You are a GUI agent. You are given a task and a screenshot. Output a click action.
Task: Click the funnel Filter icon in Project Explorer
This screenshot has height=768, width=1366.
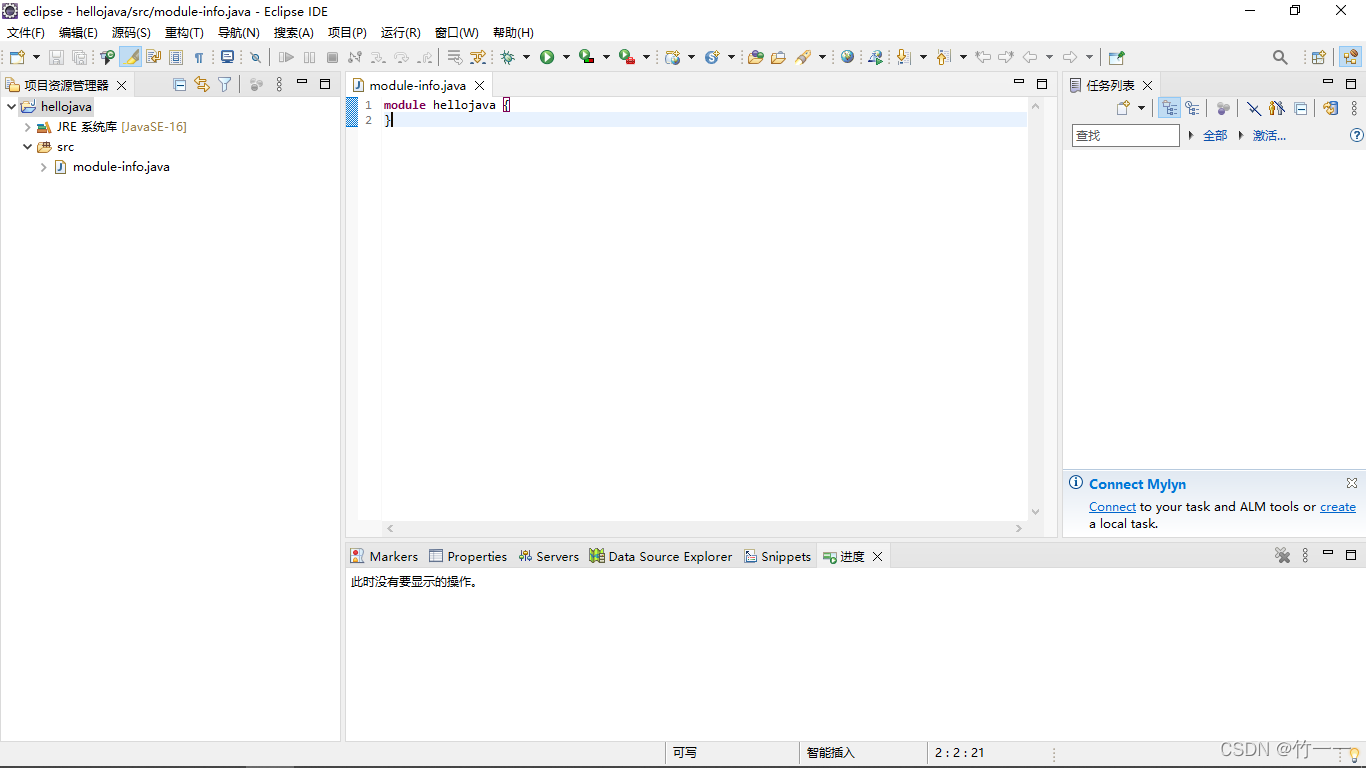point(225,85)
